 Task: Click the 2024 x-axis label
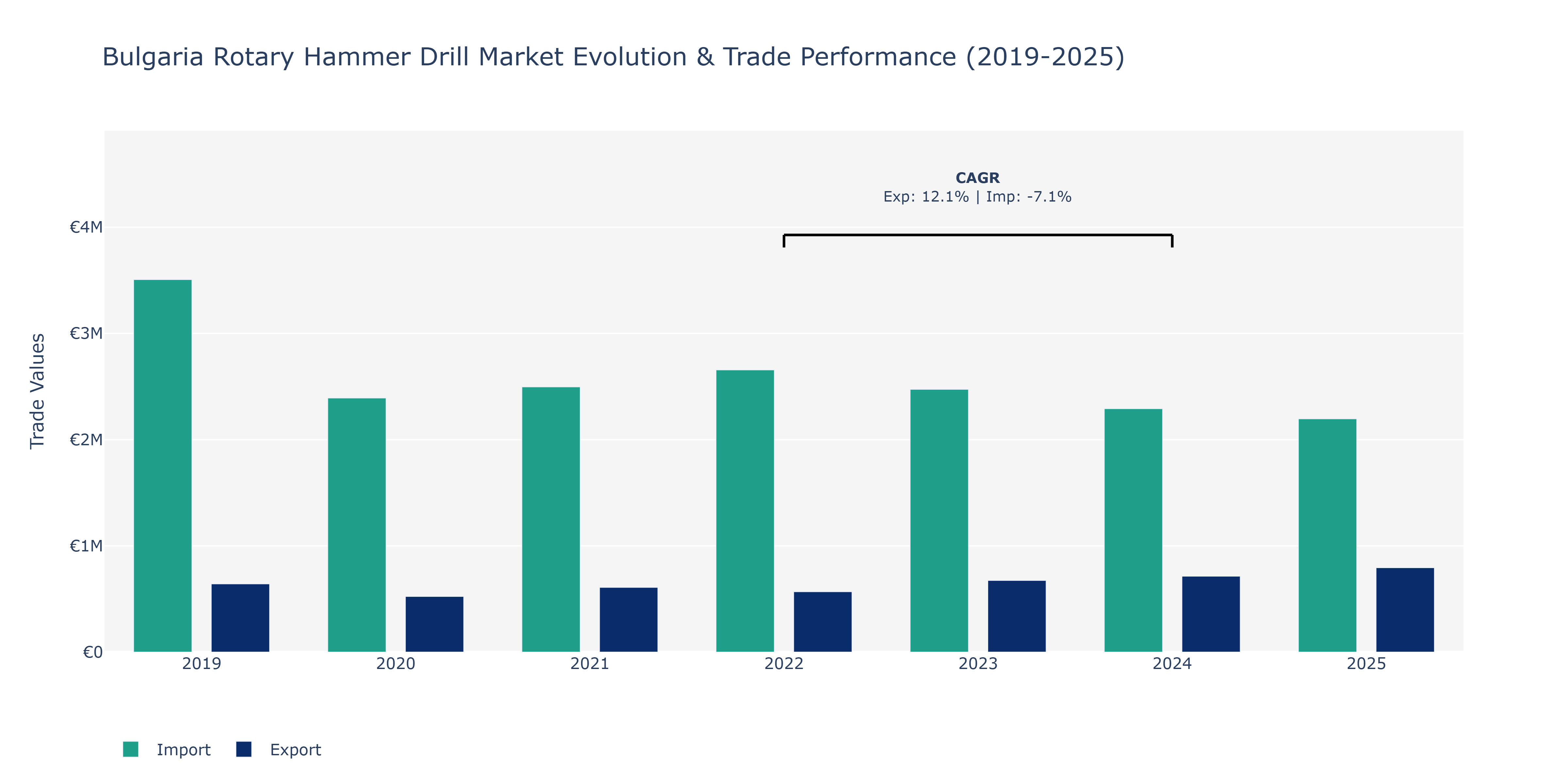tap(1172, 663)
